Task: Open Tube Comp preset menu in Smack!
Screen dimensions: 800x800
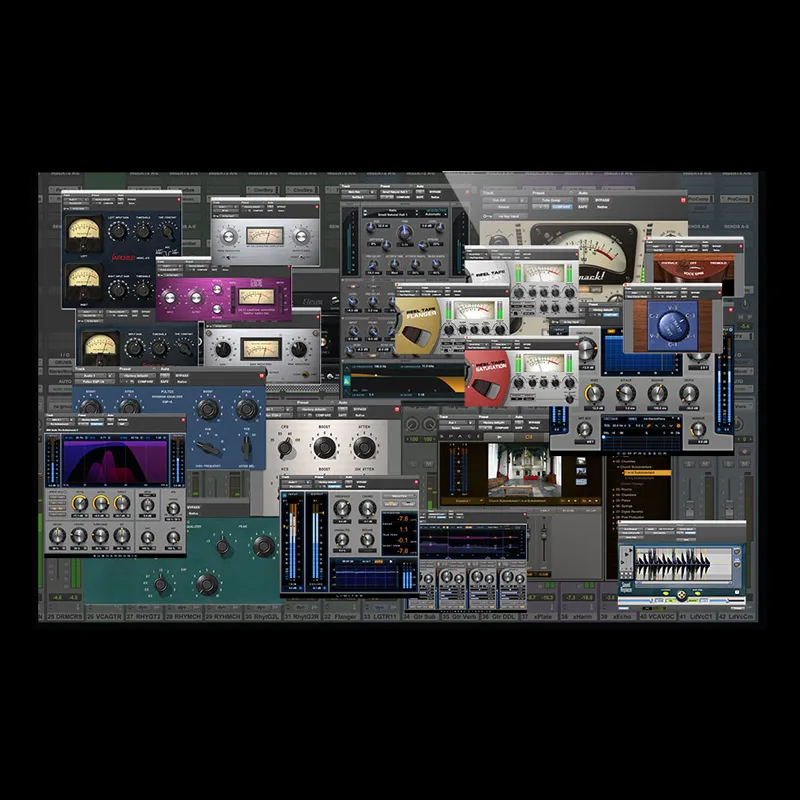Action: [x=552, y=200]
